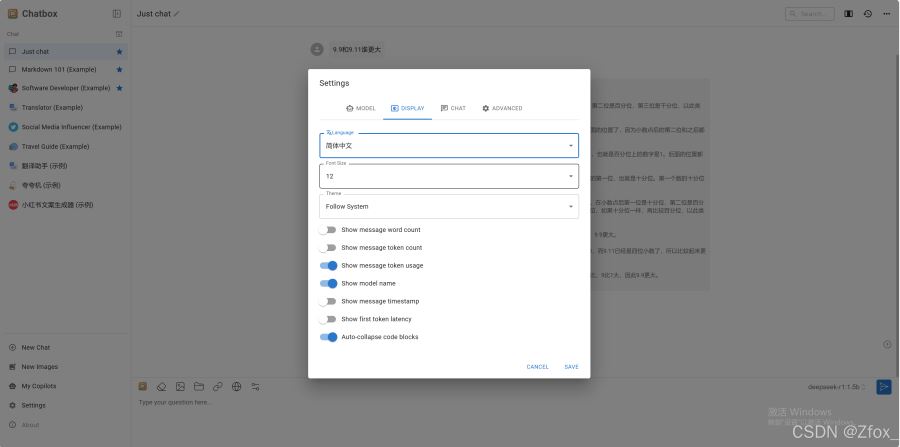Turn off Show model name

(x=328, y=283)
